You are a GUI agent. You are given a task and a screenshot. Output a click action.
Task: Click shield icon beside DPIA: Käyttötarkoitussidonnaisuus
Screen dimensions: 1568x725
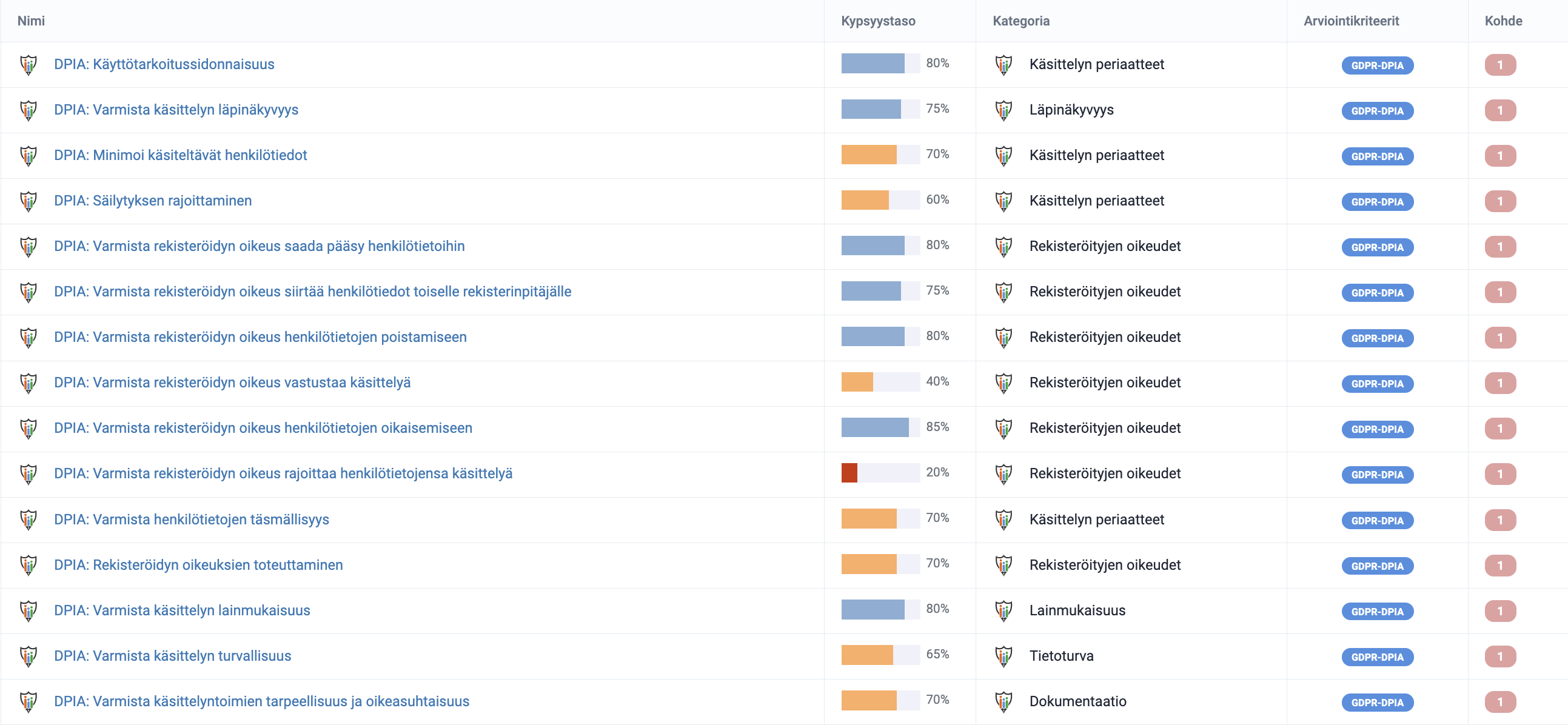click(x=28, y=64)
